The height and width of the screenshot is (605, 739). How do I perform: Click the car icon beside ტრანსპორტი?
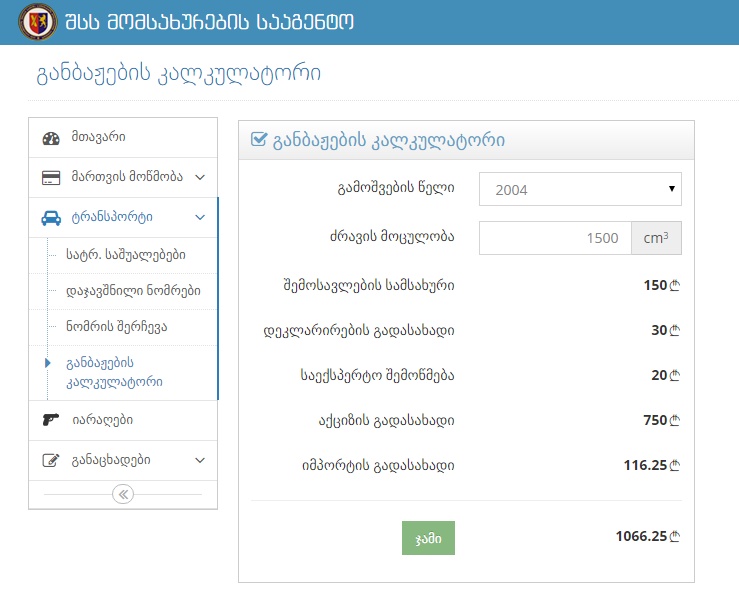tap(51, 218)
